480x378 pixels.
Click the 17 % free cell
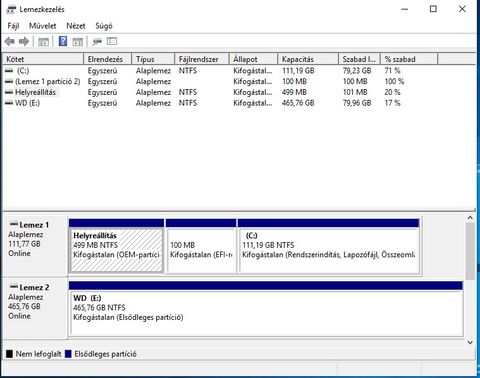click(x=392, y=103)
